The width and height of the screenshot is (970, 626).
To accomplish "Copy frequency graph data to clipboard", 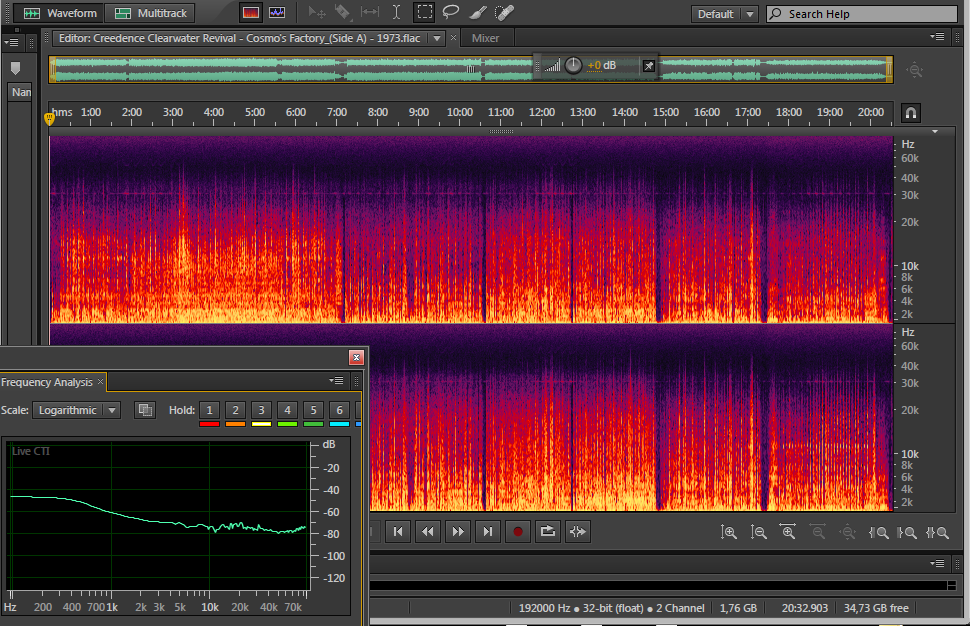I will (145, 410).
